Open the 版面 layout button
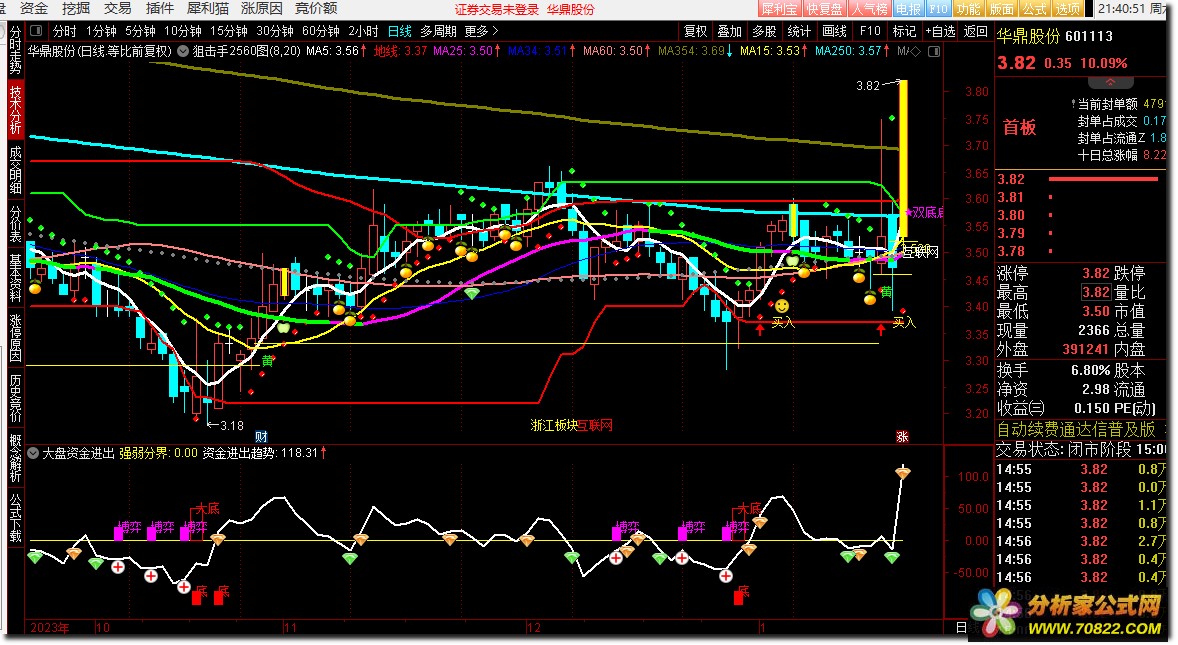This screenshot has height=645, width=1178. (1001, 9)
